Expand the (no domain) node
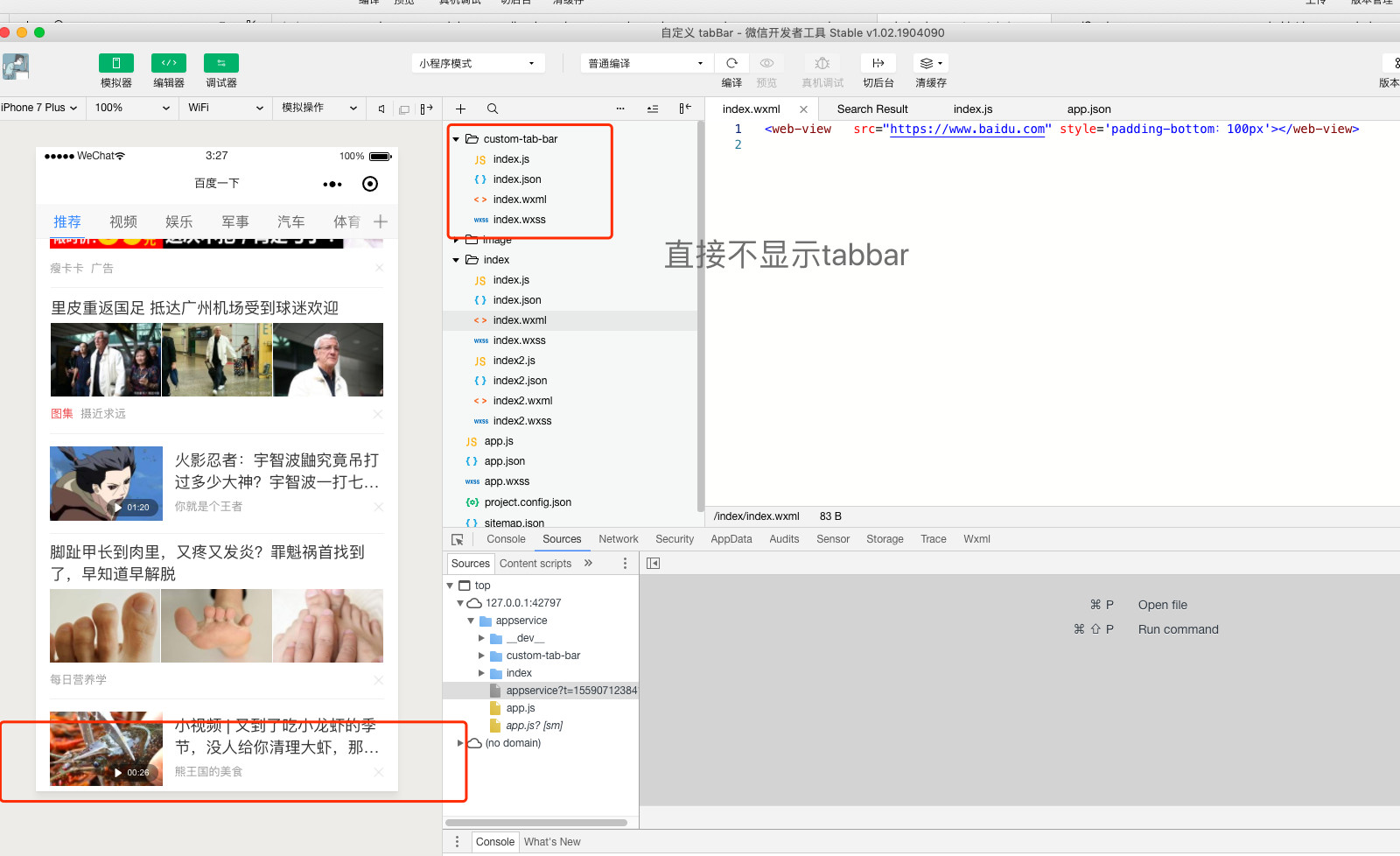The image size is (1400, 856). (460, 743)
